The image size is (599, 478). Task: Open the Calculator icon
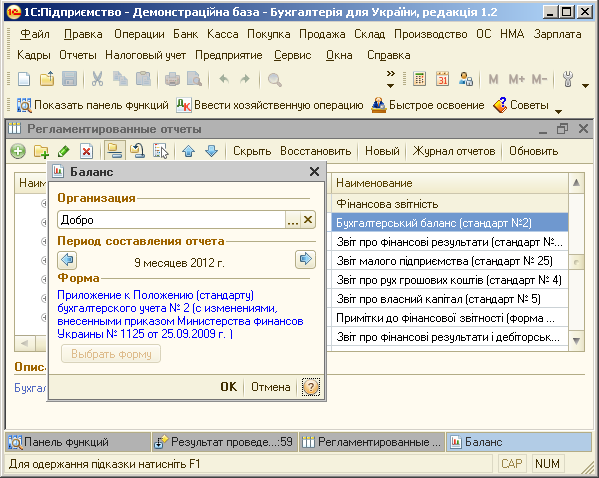click(x=419, y=79)
